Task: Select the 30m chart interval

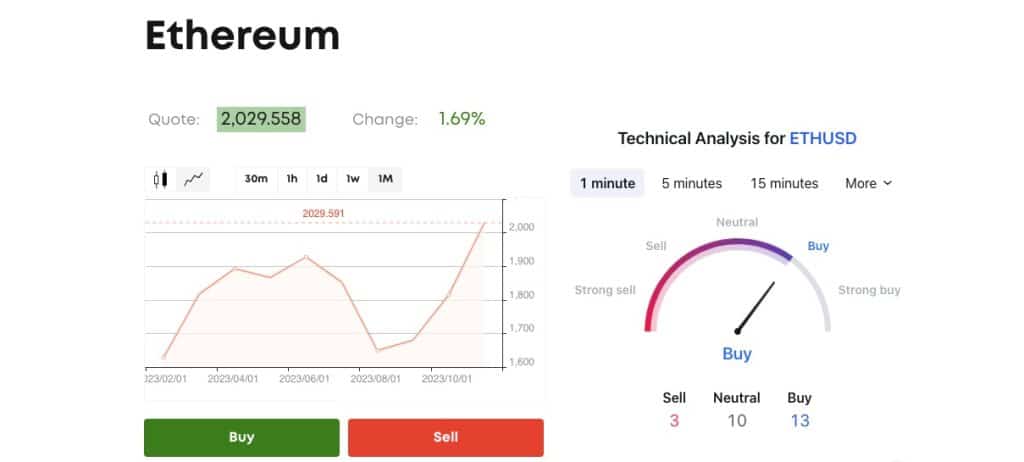Action: click(256, 179)
